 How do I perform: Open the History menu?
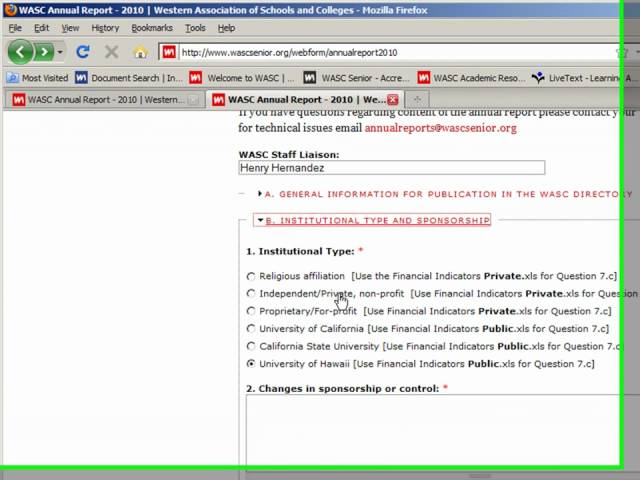coord(105,28)
